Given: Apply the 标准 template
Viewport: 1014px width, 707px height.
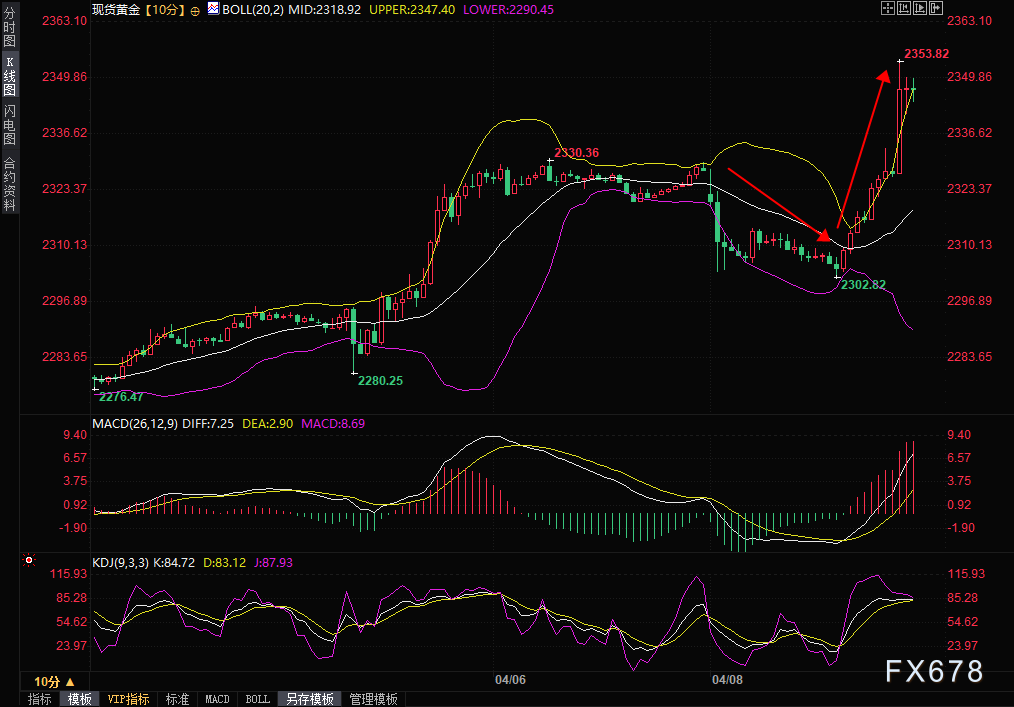Looking at the screenshot, I should 177,699.
